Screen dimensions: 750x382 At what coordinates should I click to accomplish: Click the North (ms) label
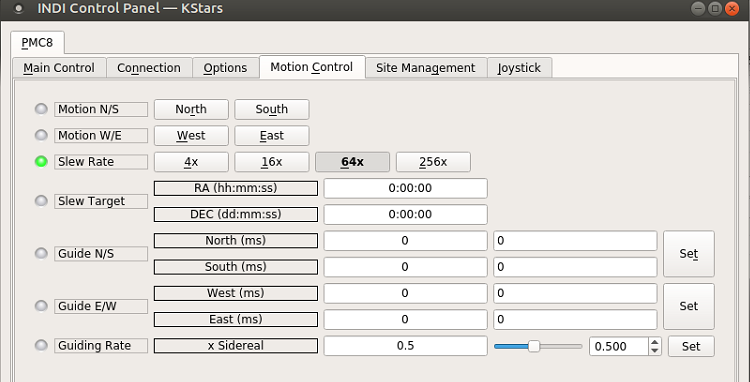pyautogui.click(x=236, y=240)
